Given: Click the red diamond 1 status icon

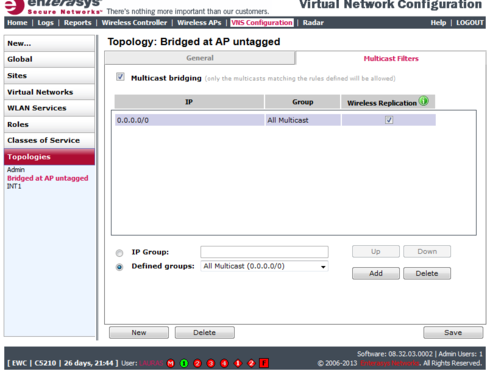Looking at the screenshot, I should (x=238, y=363).
